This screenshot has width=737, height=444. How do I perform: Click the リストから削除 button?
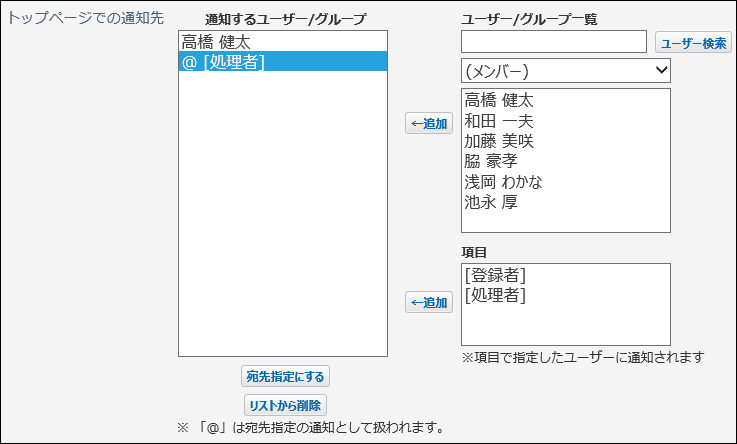click(285, 405)
